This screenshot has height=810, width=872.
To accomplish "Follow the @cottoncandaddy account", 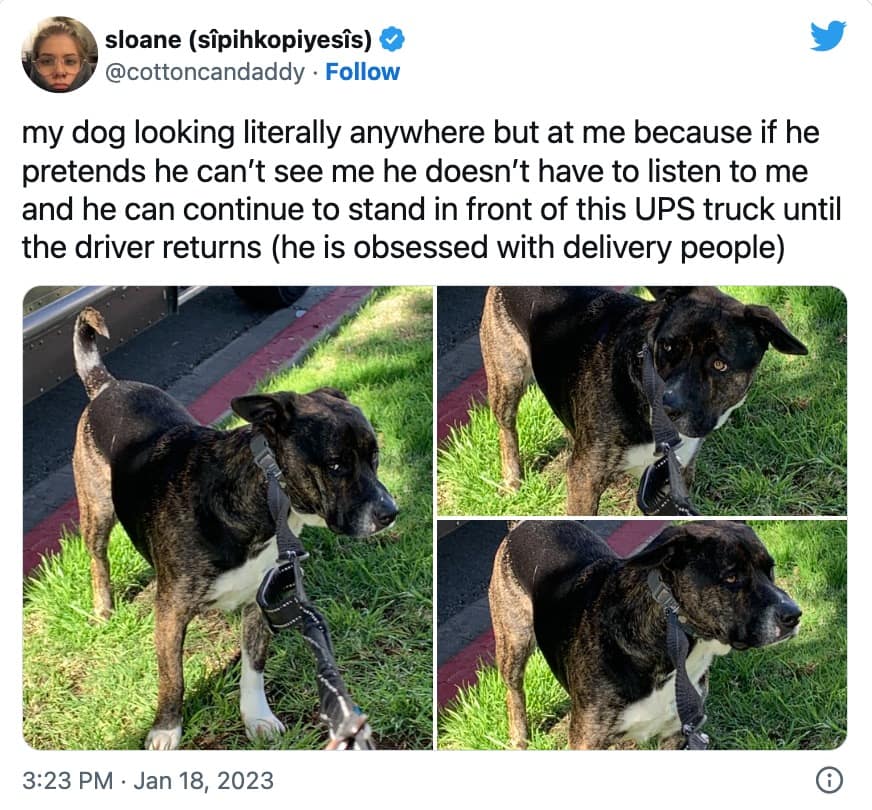I will [x=362, y=72].
